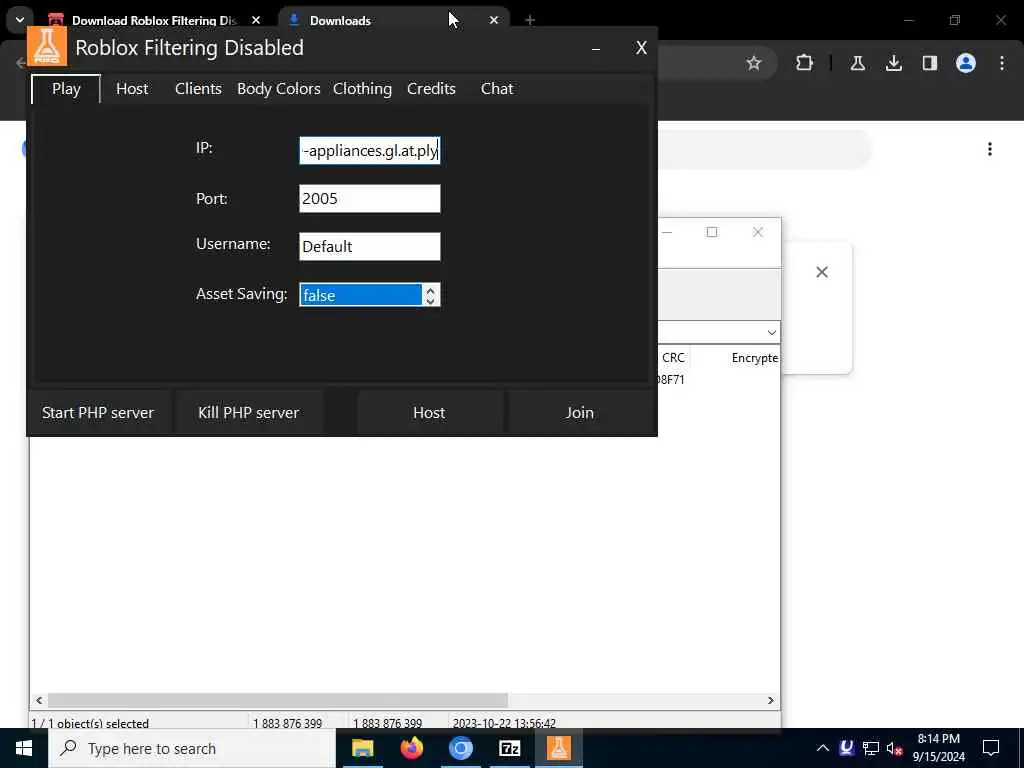Expand the 7-Zip path dropdown arrow
Image resolution: width=1024 pixels, height=768 pixels.
[x=771, y=332]
